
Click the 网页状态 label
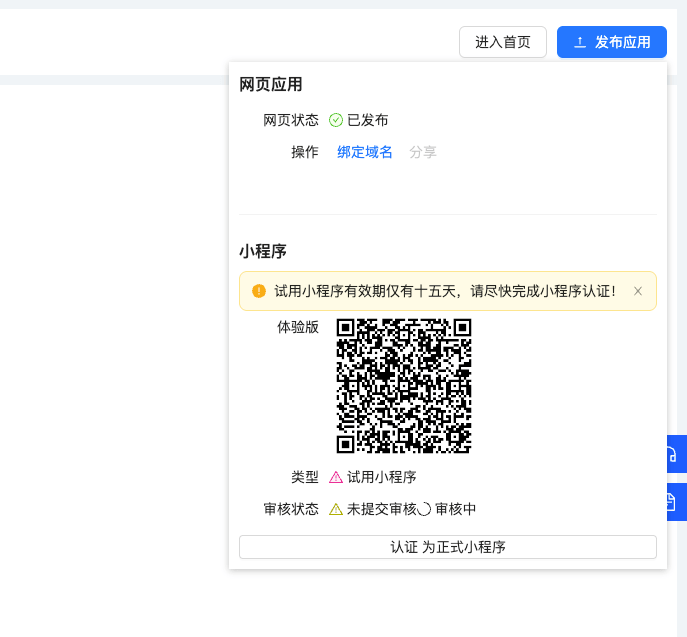(x=291, y=120)
